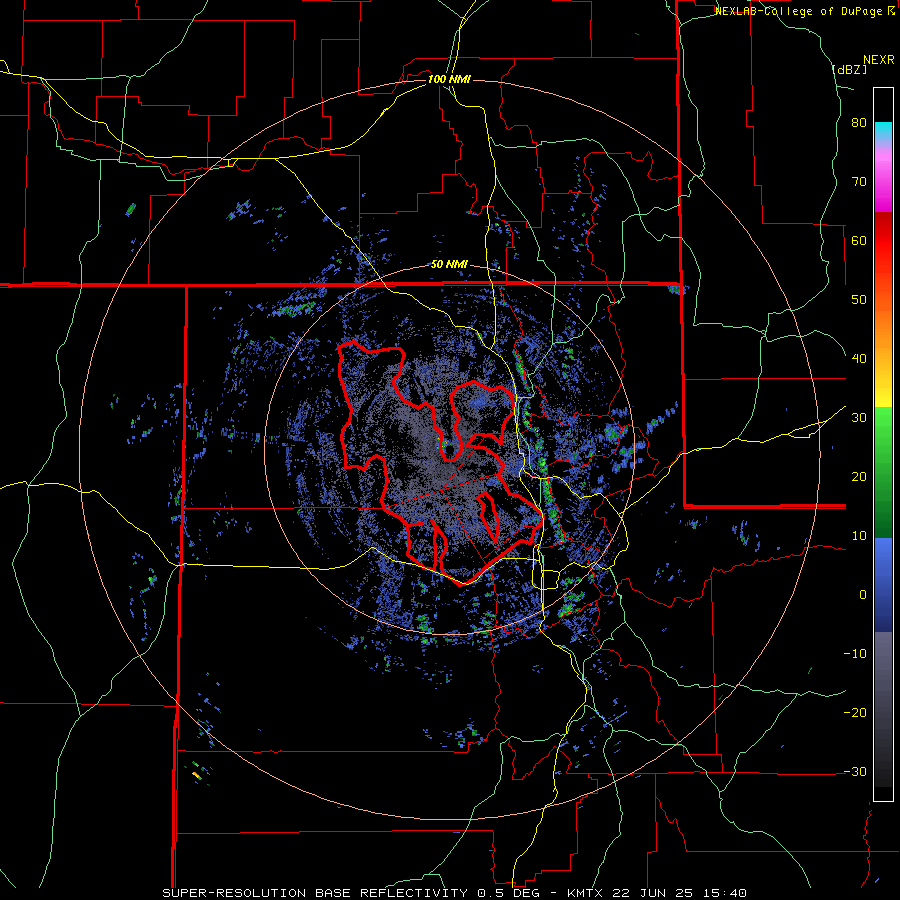Click the KMTX station identifier in caption

point(587,893)
